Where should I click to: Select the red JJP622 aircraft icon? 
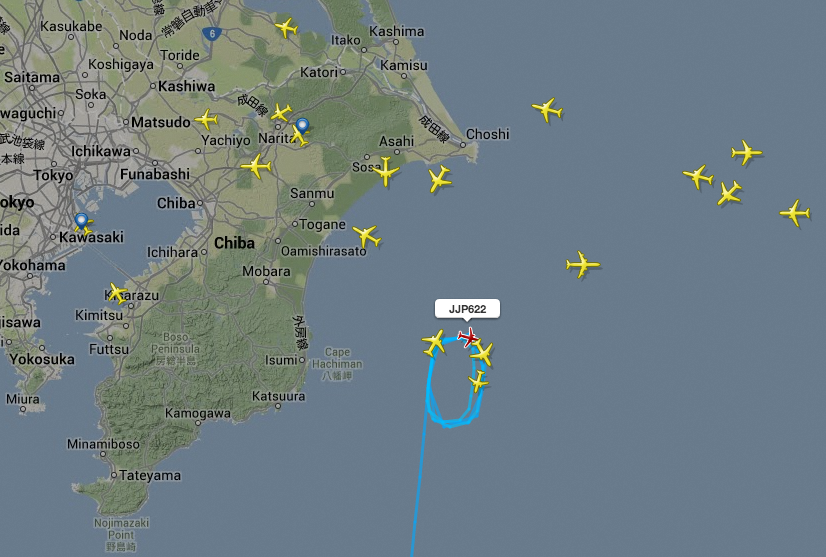click(x=468, y=337)
